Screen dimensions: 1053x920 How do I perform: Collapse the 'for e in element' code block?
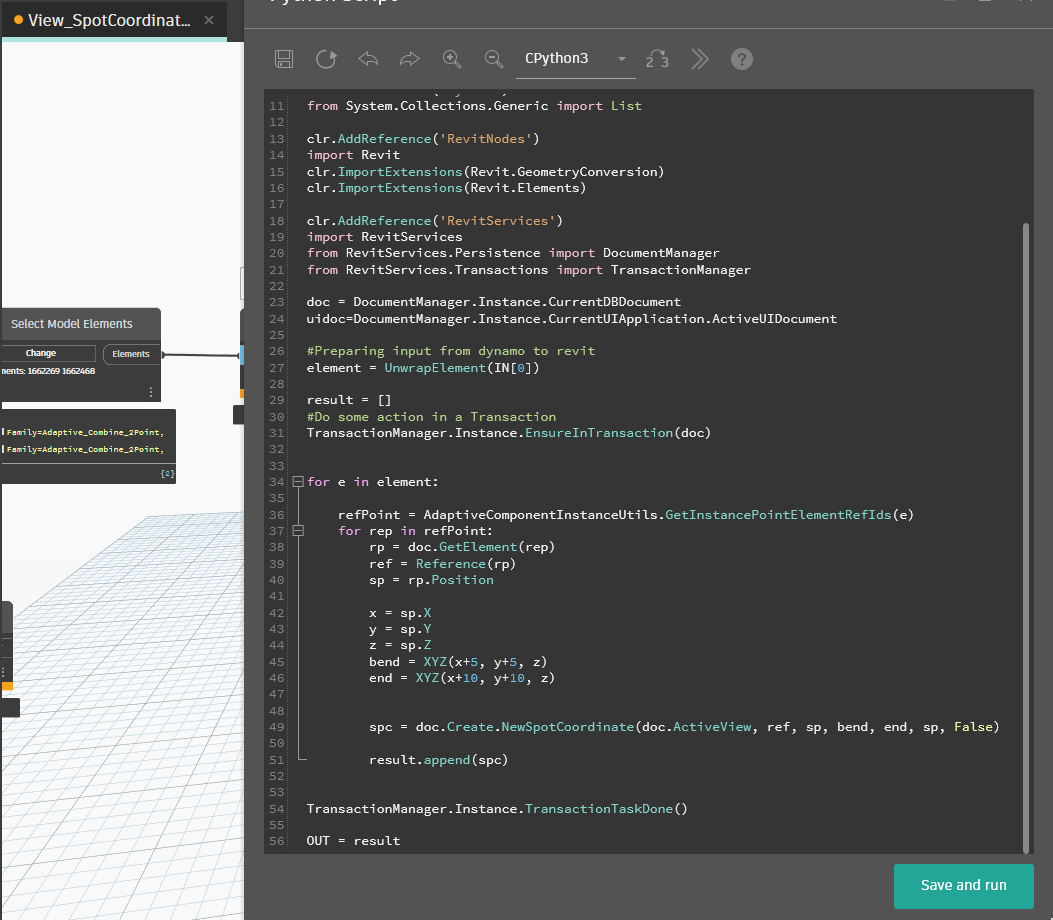pyautogui.click(x=297, y=482)
